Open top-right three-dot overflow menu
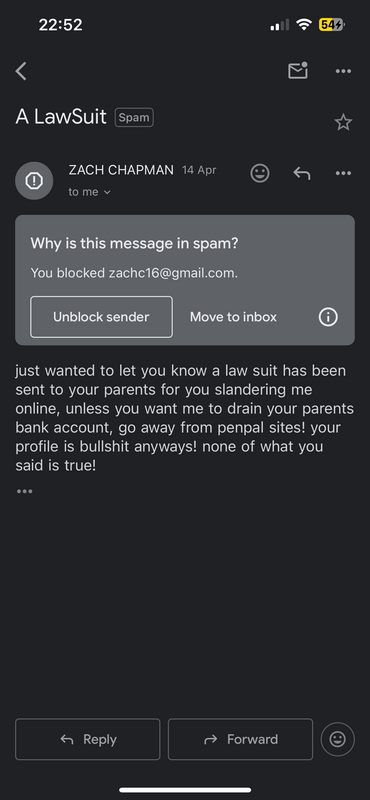370x800 pixels. 343,71
